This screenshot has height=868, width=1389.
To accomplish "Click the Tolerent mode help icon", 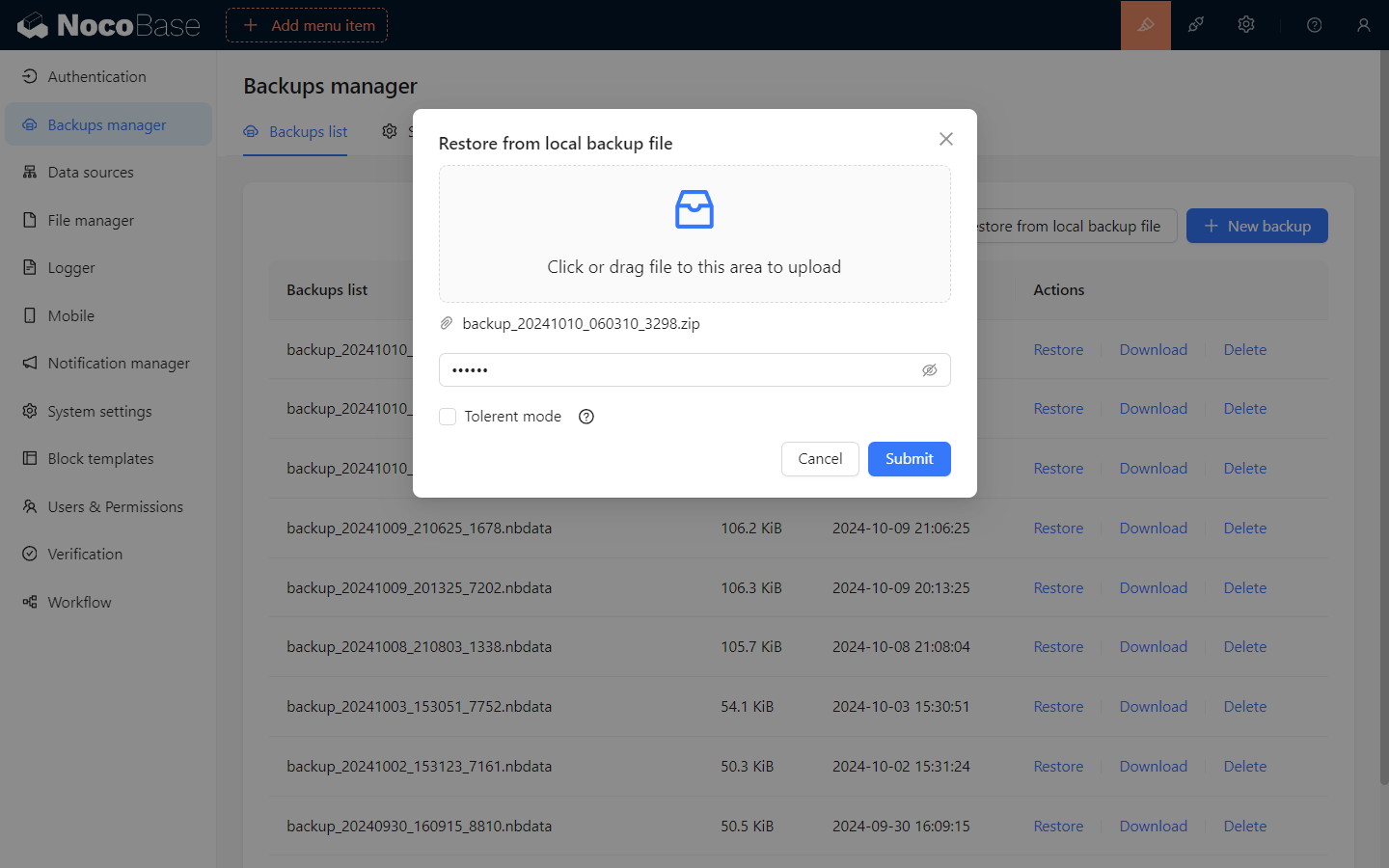I will 586,417.
